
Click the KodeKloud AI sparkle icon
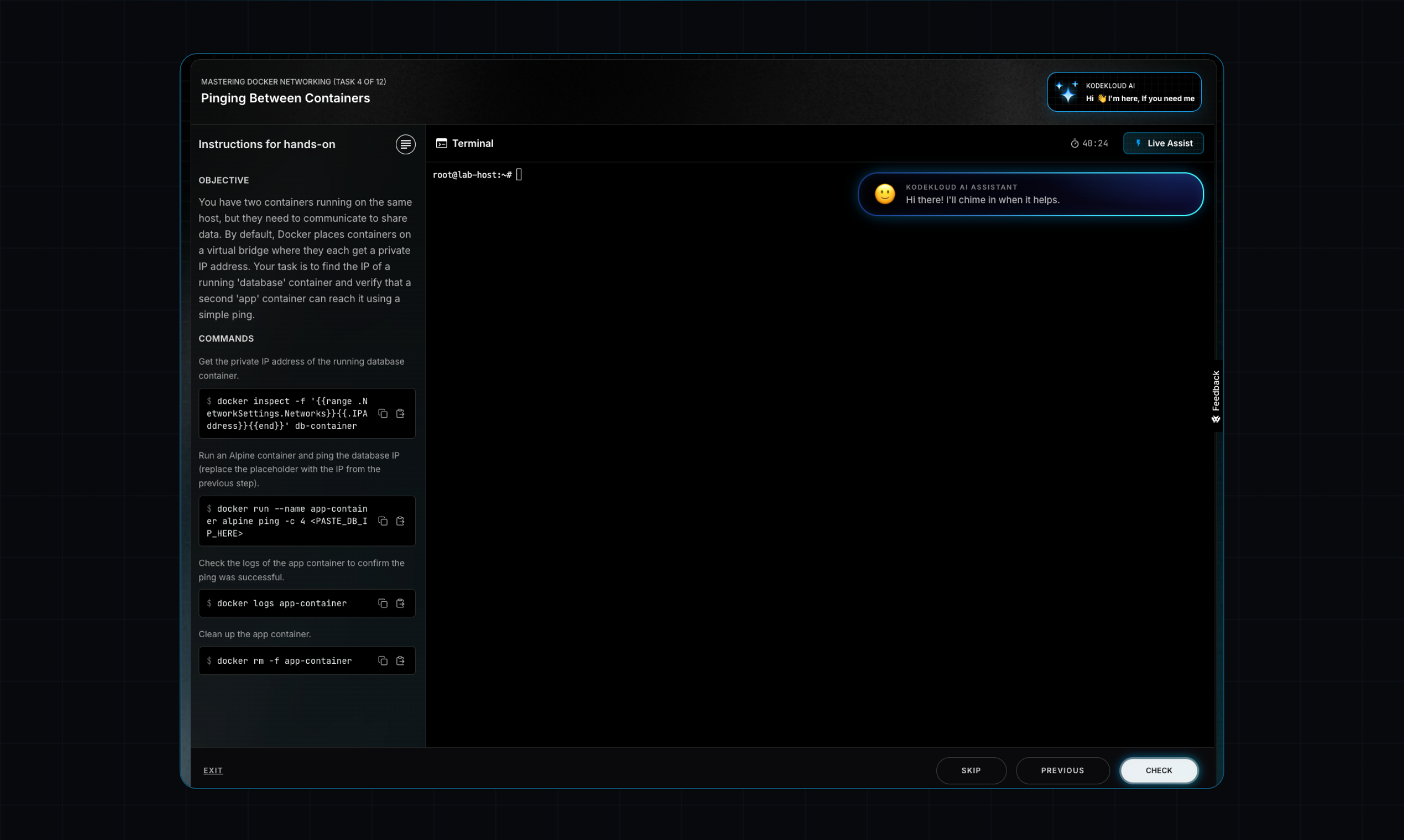1067,92
